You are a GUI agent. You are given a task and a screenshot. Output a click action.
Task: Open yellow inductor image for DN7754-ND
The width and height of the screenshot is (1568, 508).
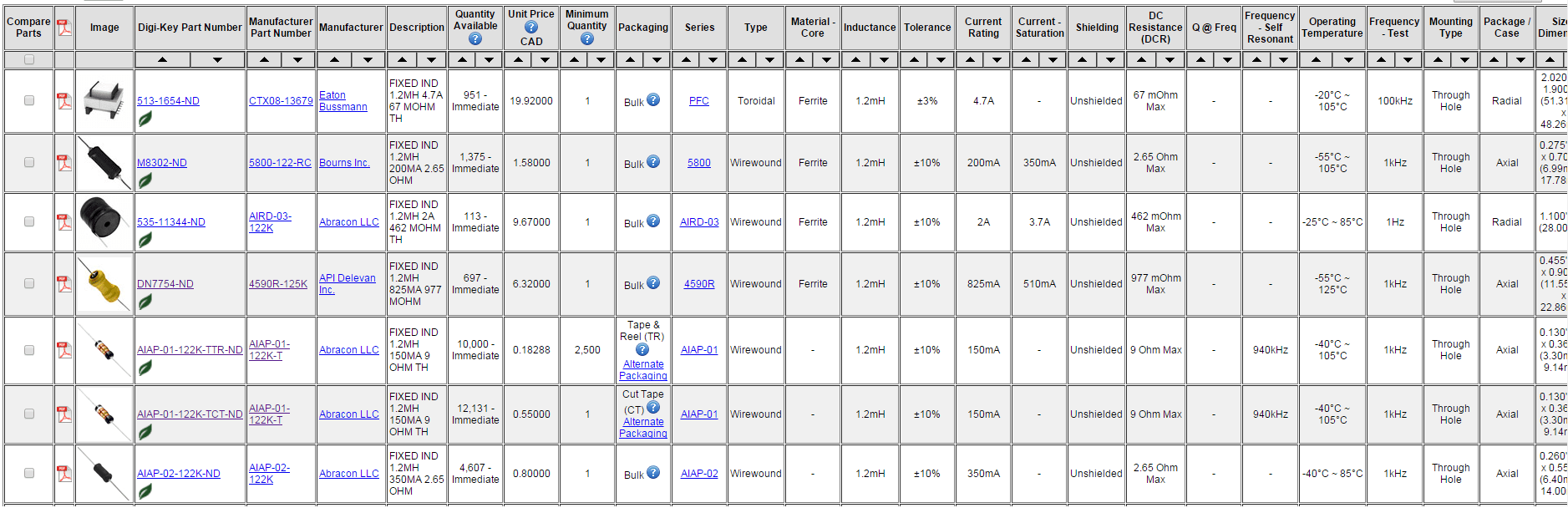click(104, 283)
